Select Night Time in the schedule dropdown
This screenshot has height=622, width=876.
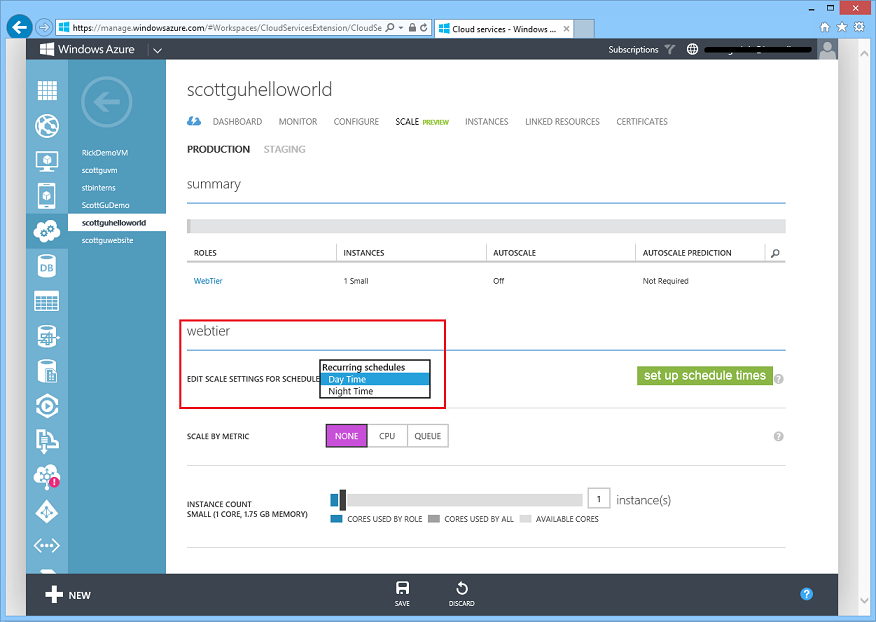coord(375,391)
